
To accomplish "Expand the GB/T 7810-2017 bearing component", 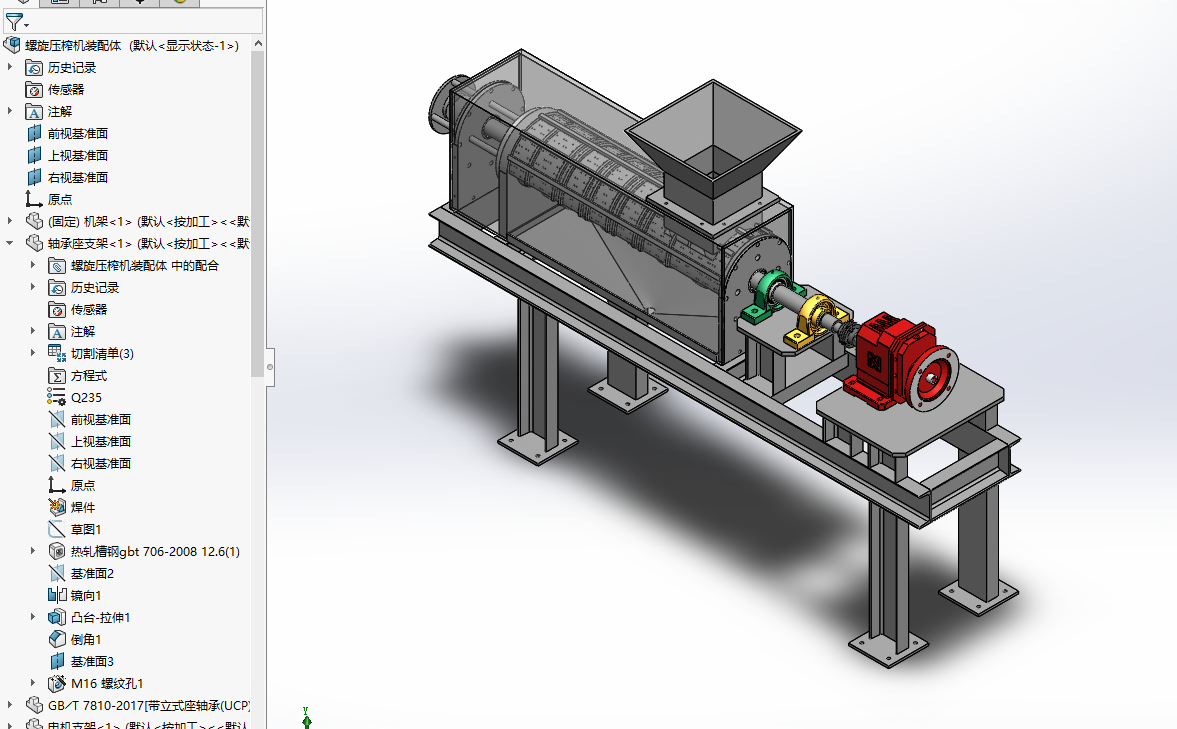I will [10, 705].
